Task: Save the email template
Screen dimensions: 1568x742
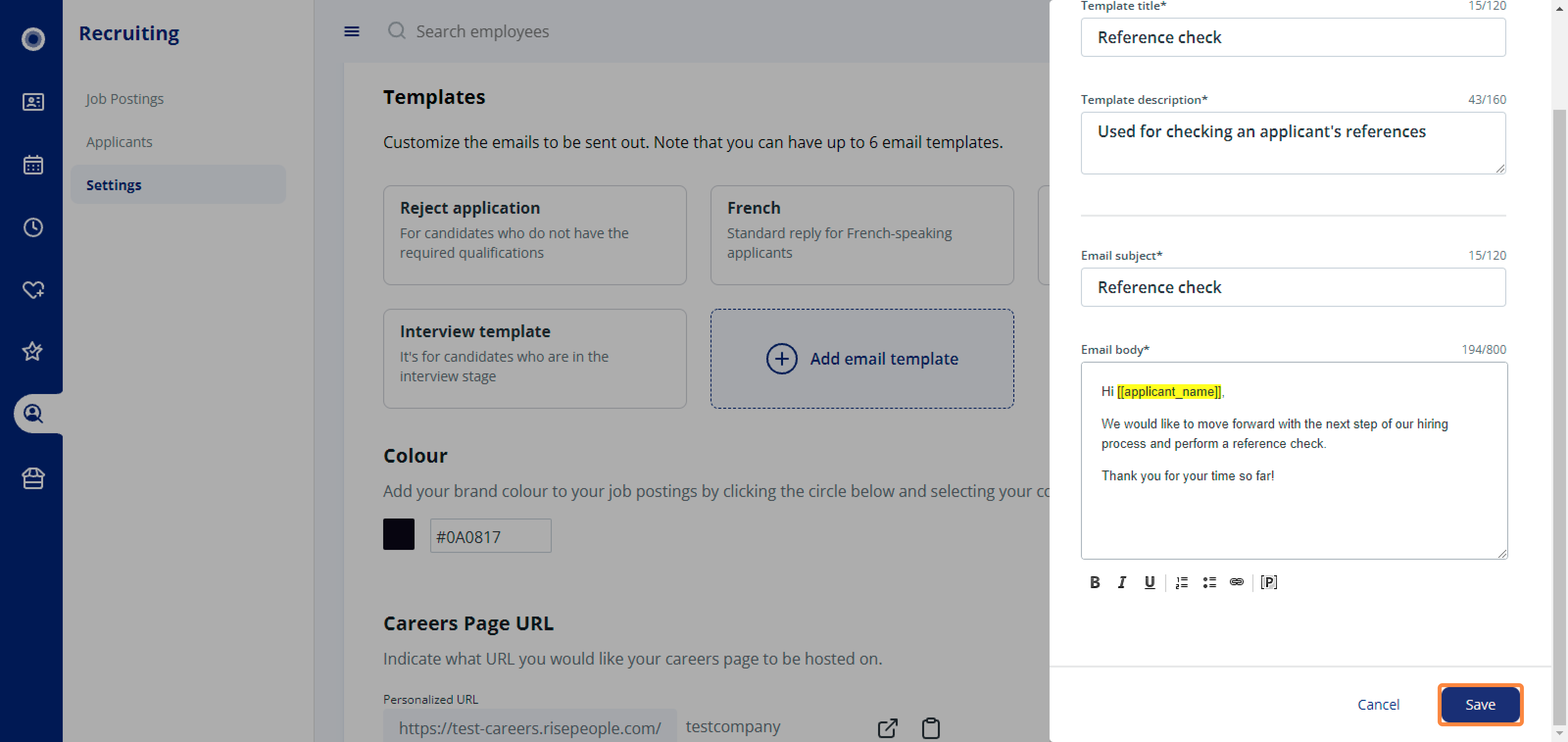Action: [x=1480, y=704]
